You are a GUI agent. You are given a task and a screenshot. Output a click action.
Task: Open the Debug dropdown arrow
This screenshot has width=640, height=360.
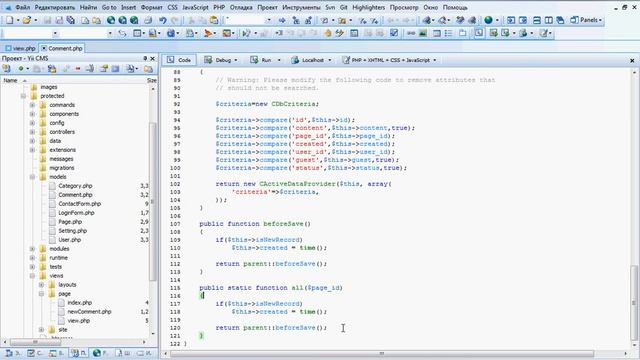[236, 60]
